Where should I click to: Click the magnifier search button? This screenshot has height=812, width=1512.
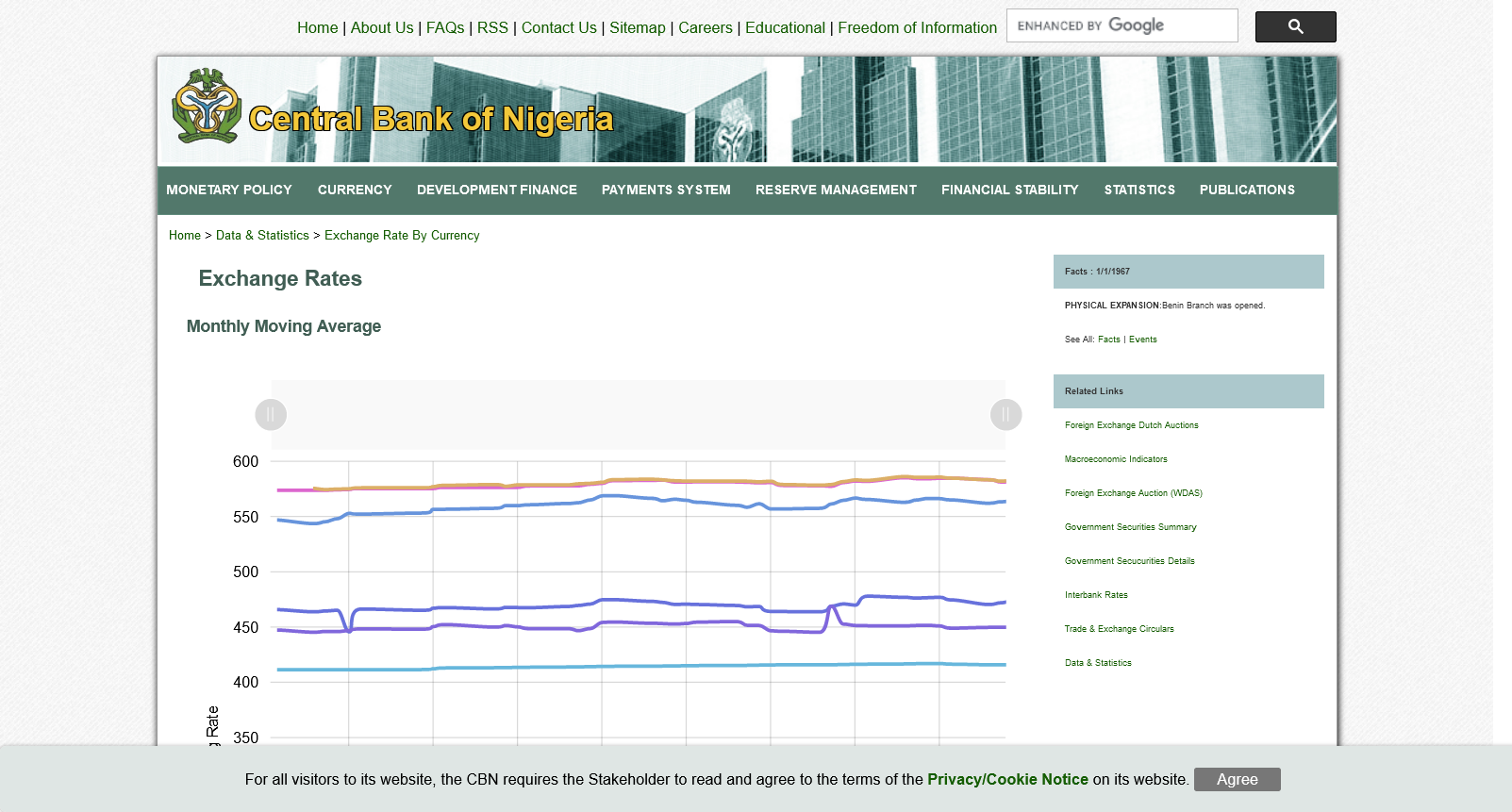[1295, 27]
